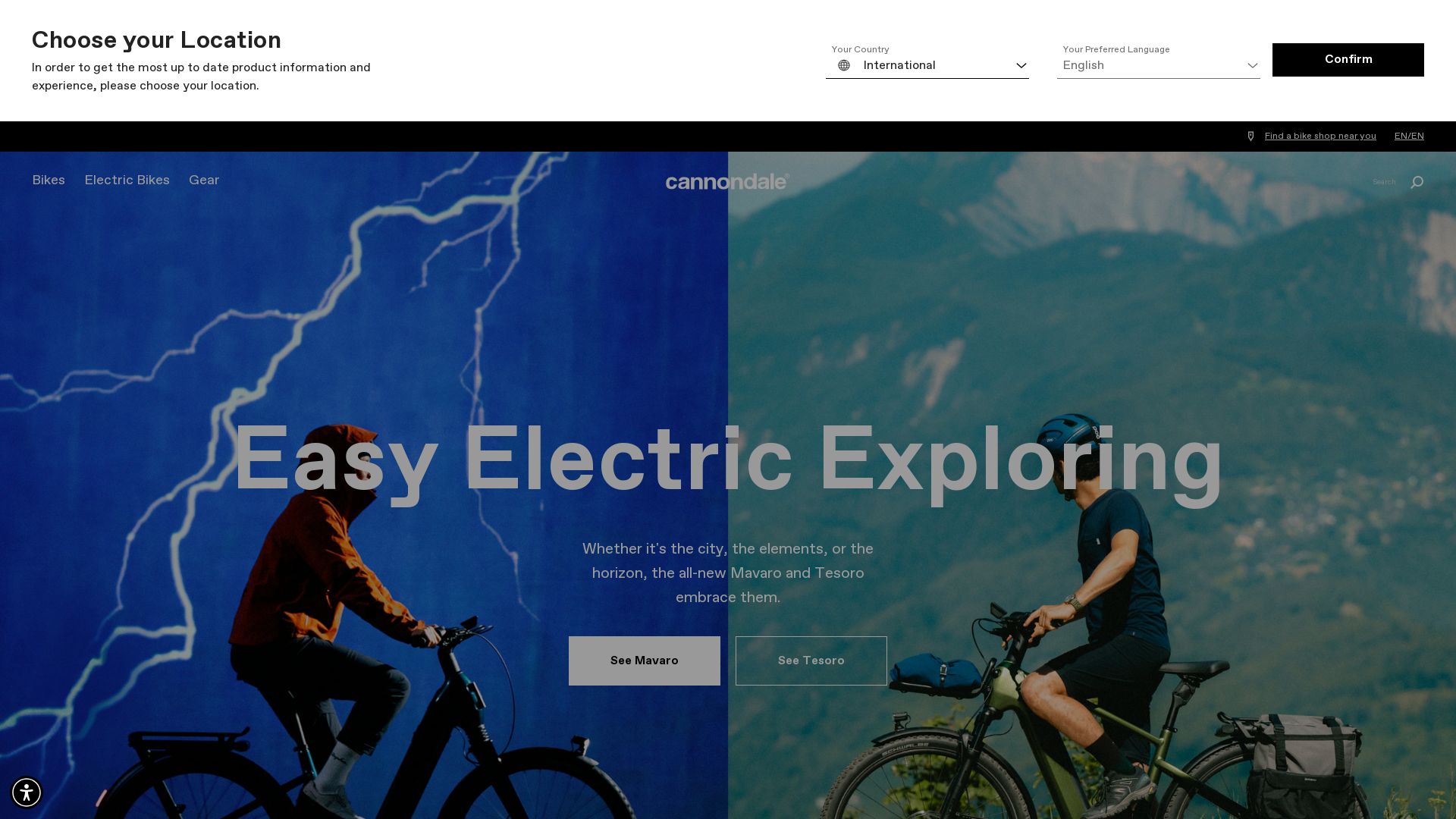This screenshot has height=819, width=1456.
Task: Click the See Mavaro button
Action: [x=645, y=661]
